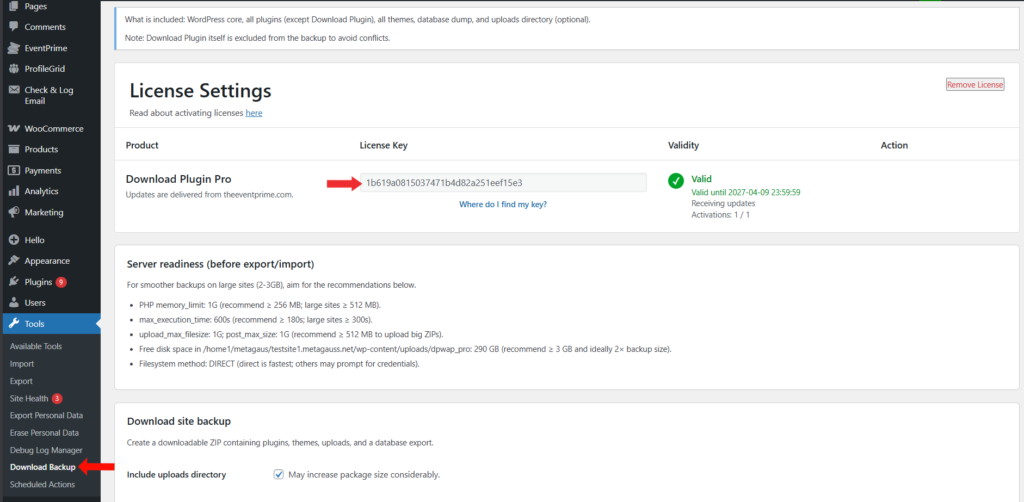Open EventPrime menu item
The width and height of the screenshot is (1024, 502).
(x=46, y=47)
